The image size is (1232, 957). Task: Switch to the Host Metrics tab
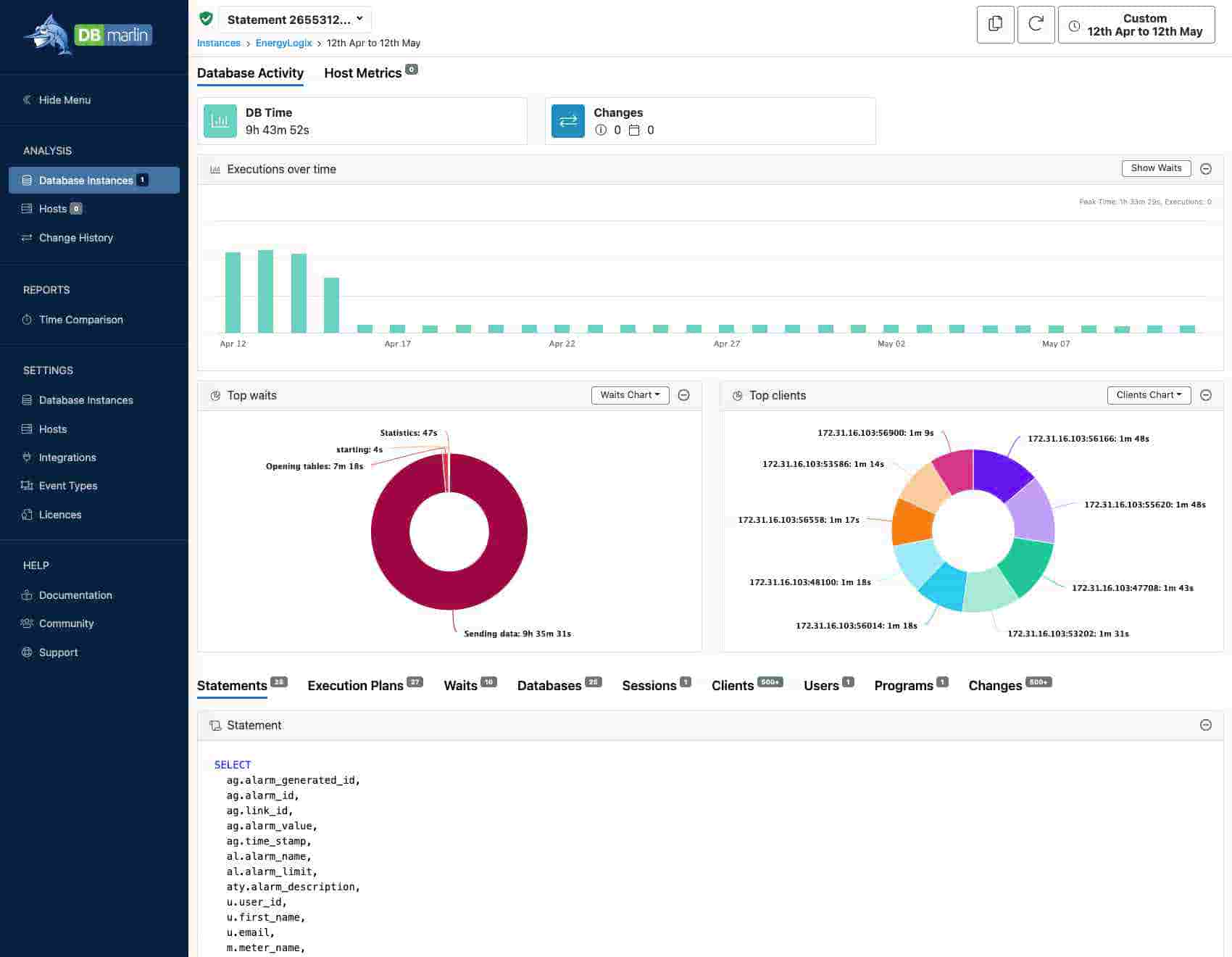362,73
